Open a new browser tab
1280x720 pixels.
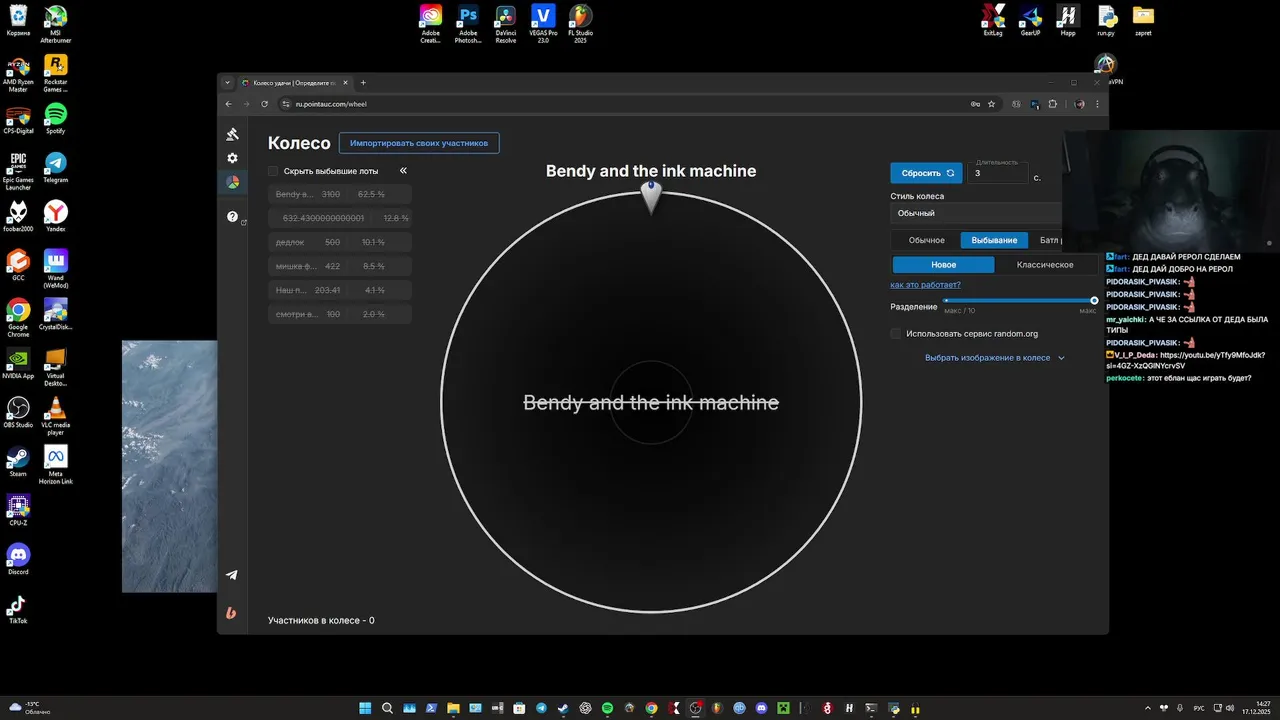pyautogui.click(x=363, y=83)
